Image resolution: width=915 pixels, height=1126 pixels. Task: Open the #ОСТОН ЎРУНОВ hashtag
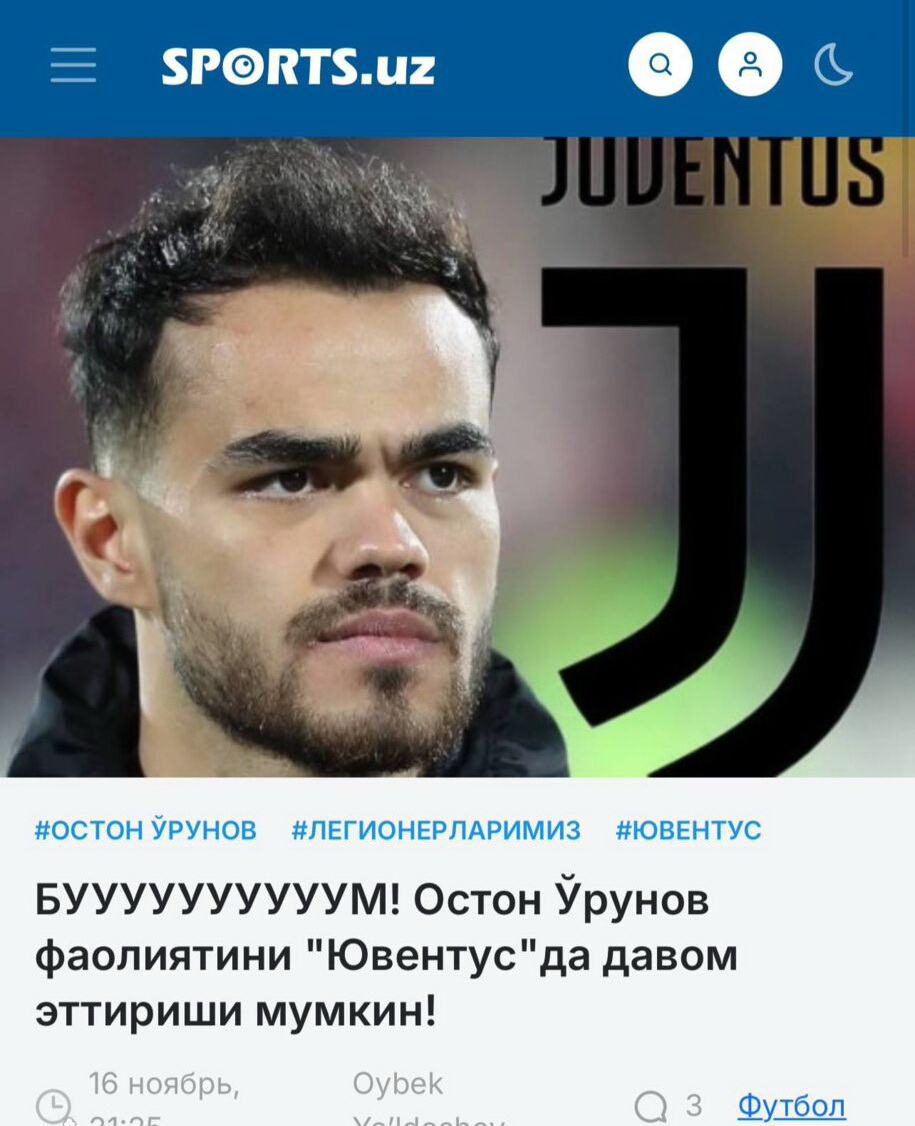[146, 830]
